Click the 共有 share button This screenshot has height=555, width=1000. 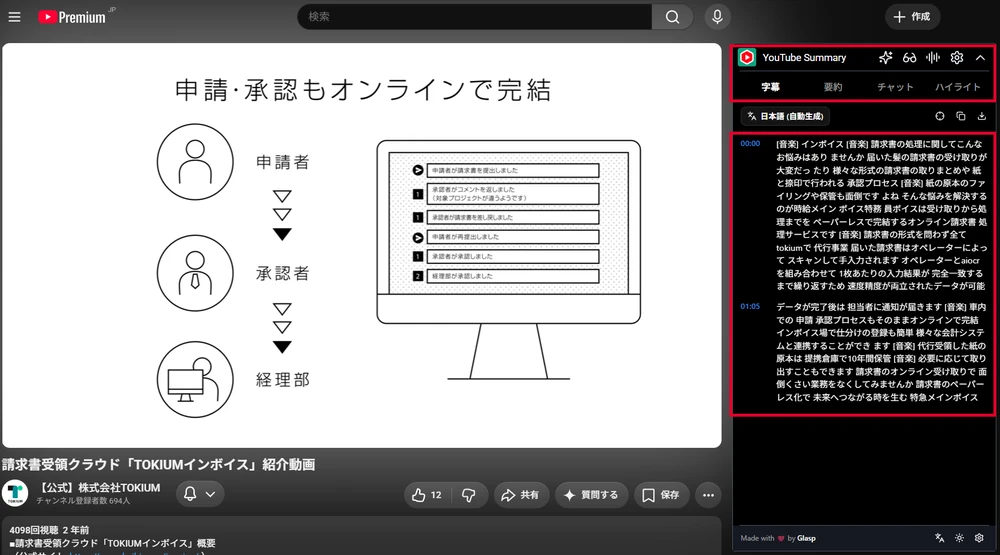coord(521,495)
